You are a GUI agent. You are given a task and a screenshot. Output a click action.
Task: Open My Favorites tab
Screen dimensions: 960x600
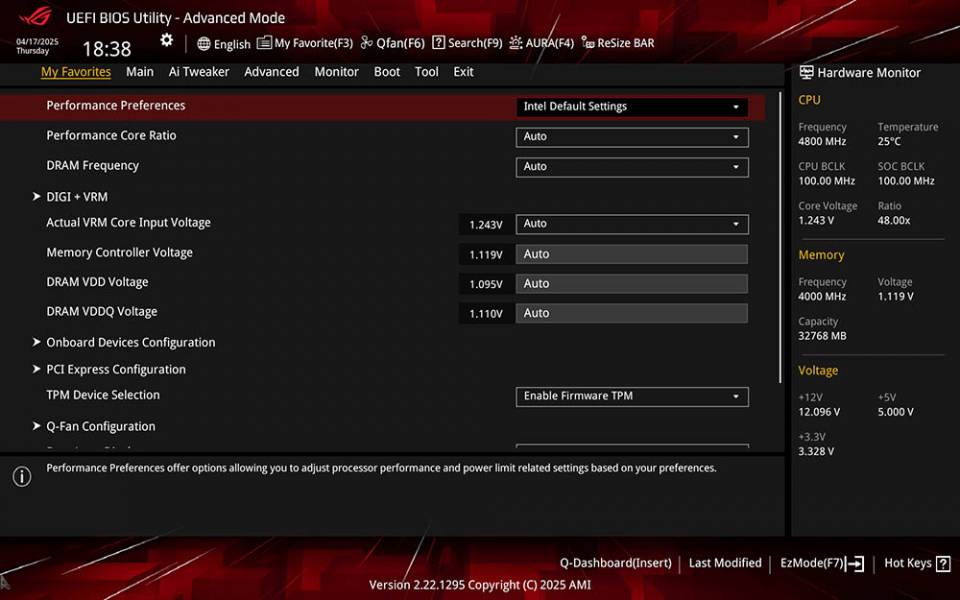76,72
